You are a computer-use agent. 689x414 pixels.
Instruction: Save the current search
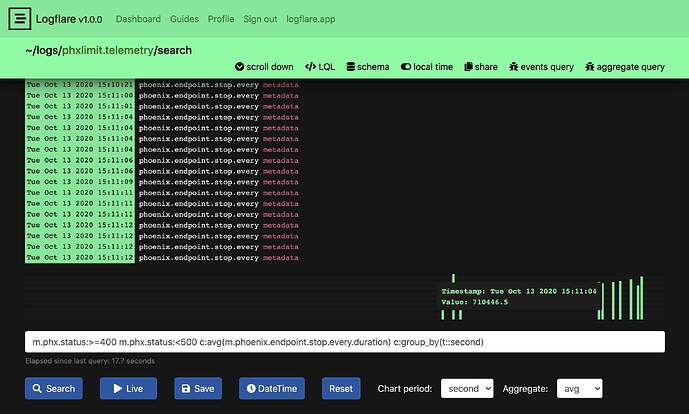(x=198, y=389)
